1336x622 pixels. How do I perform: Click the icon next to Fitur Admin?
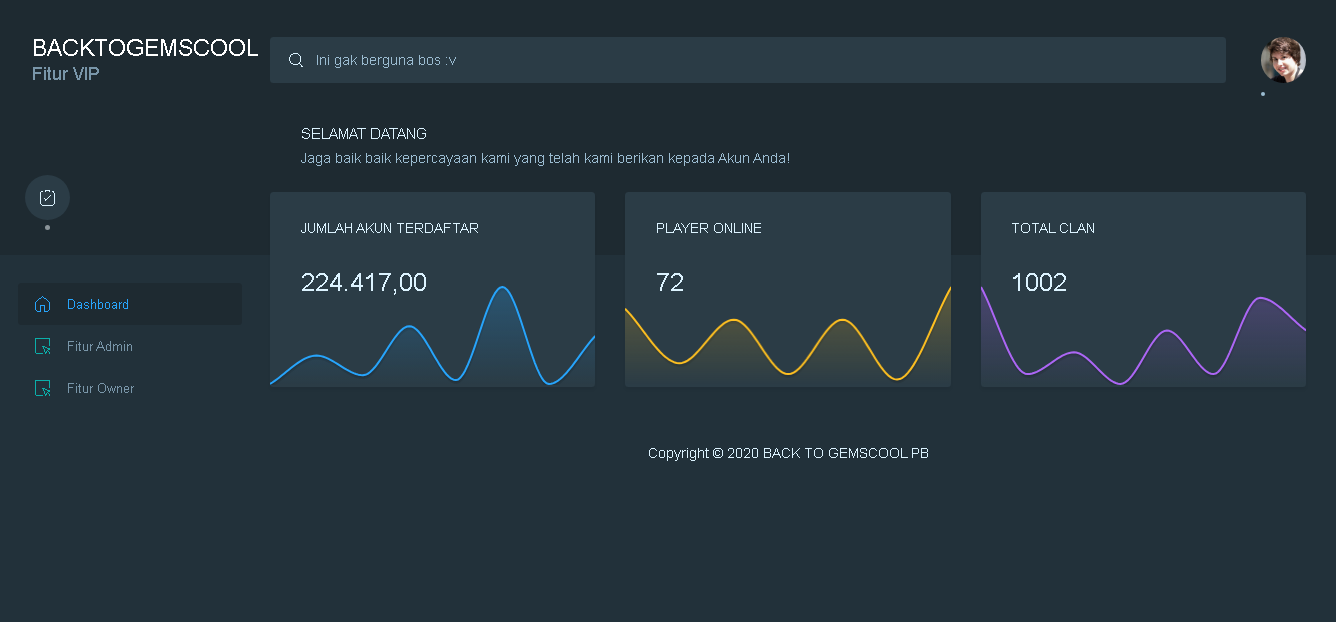[x=42, y=346]
